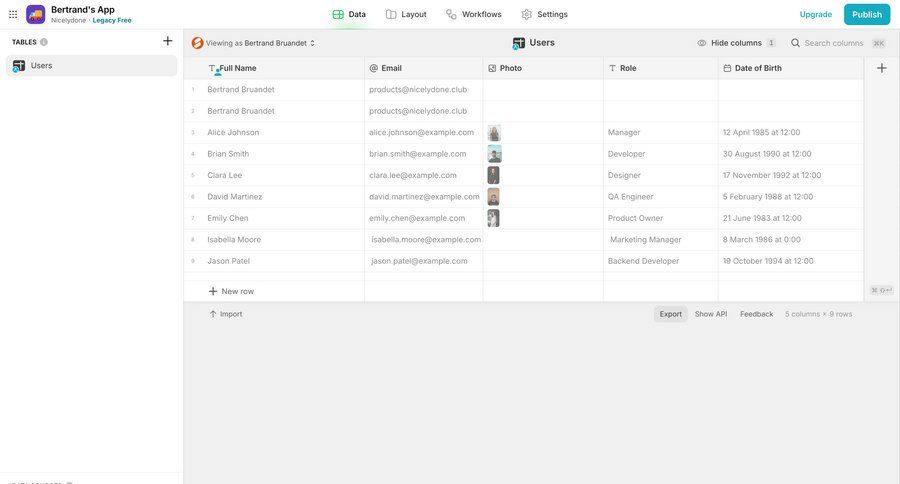This screenshot has width=900, height=484.
Task: Select the emily.chen@example.com cell
Action: pyautogui.click(x=424, y=218)
